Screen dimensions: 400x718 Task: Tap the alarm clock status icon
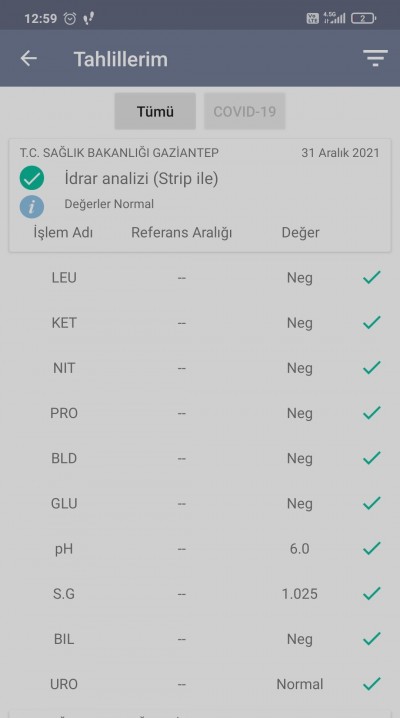[x=70, y=18]
